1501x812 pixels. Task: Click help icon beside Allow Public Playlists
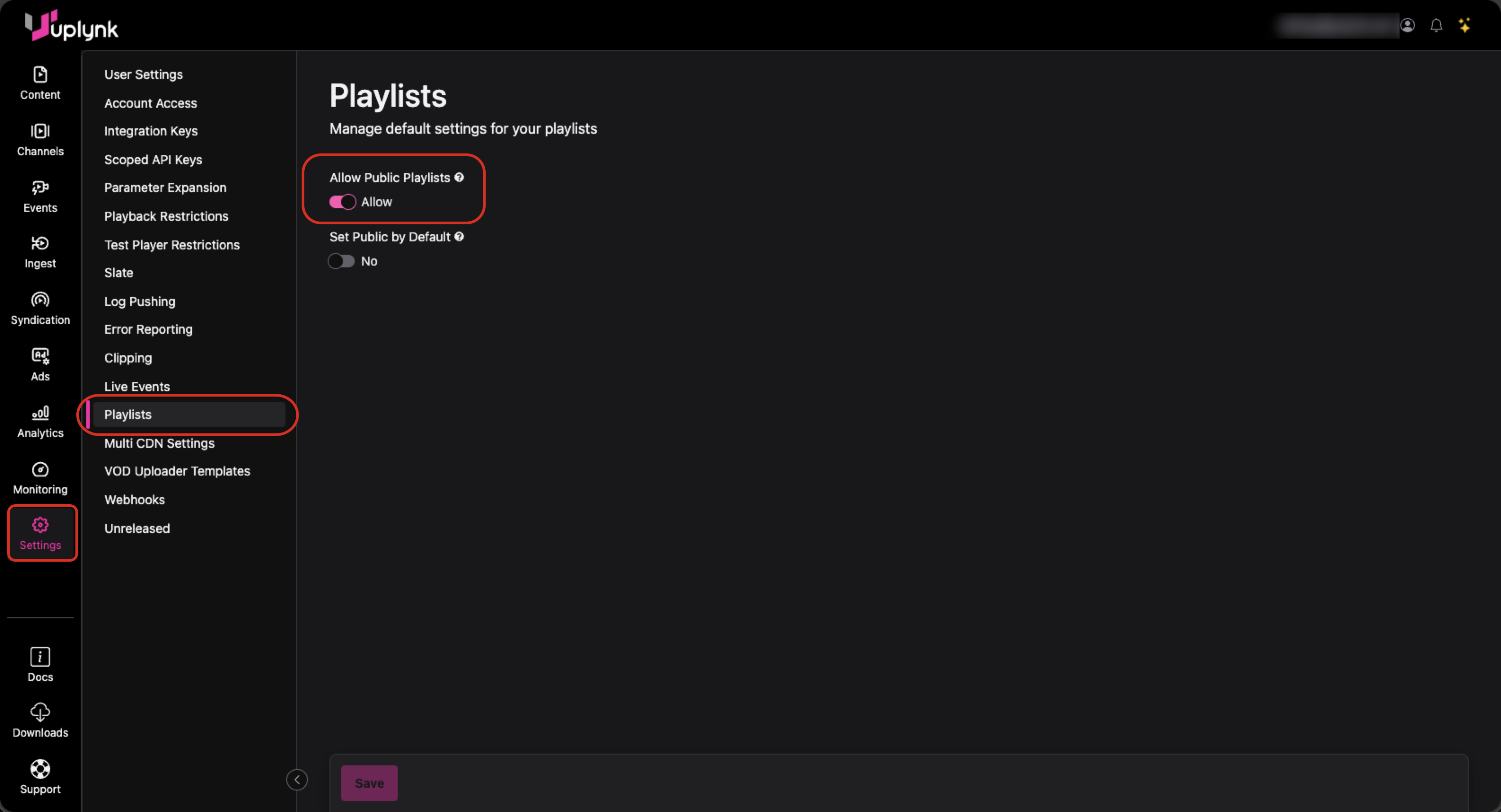click(459, 178)
